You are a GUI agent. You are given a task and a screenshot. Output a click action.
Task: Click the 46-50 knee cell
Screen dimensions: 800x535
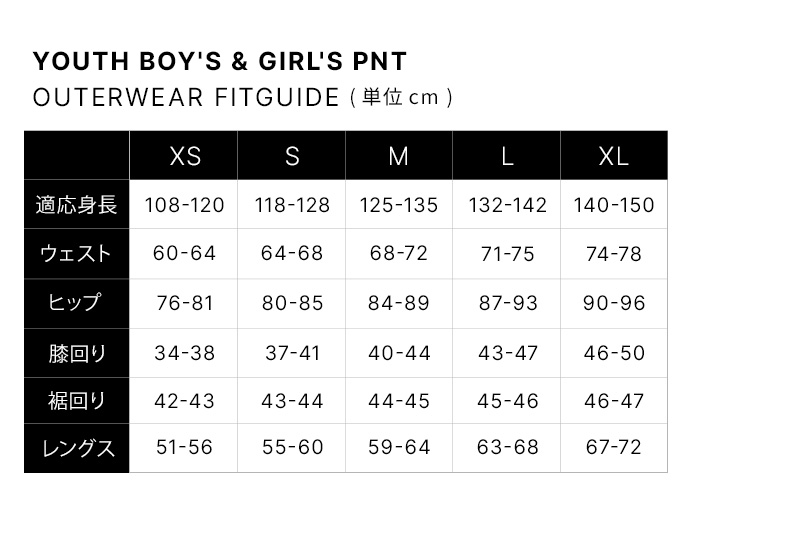614,353
